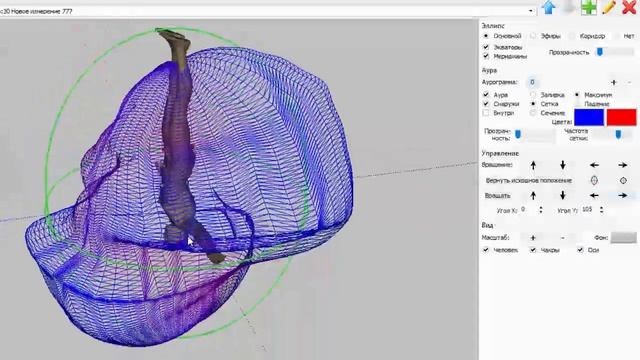
Task: Click the ellipse Прозрачность slider handle
Action: coord(600,52)
